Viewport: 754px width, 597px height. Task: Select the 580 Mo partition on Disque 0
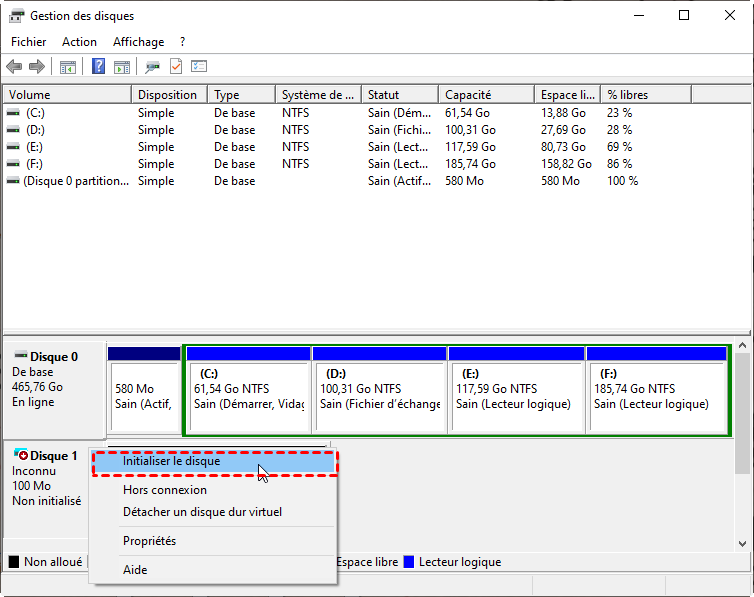click(144, 389)
